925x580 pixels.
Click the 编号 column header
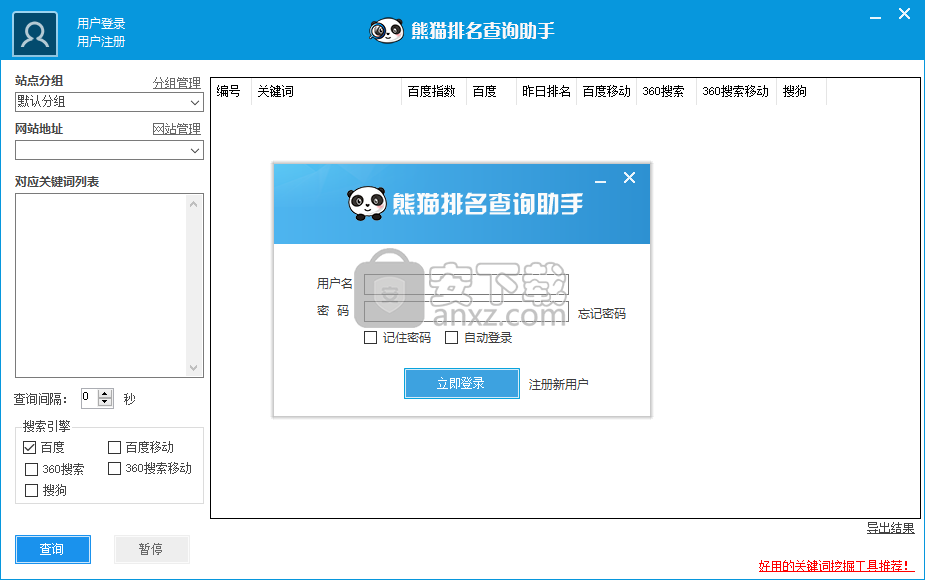231,91
